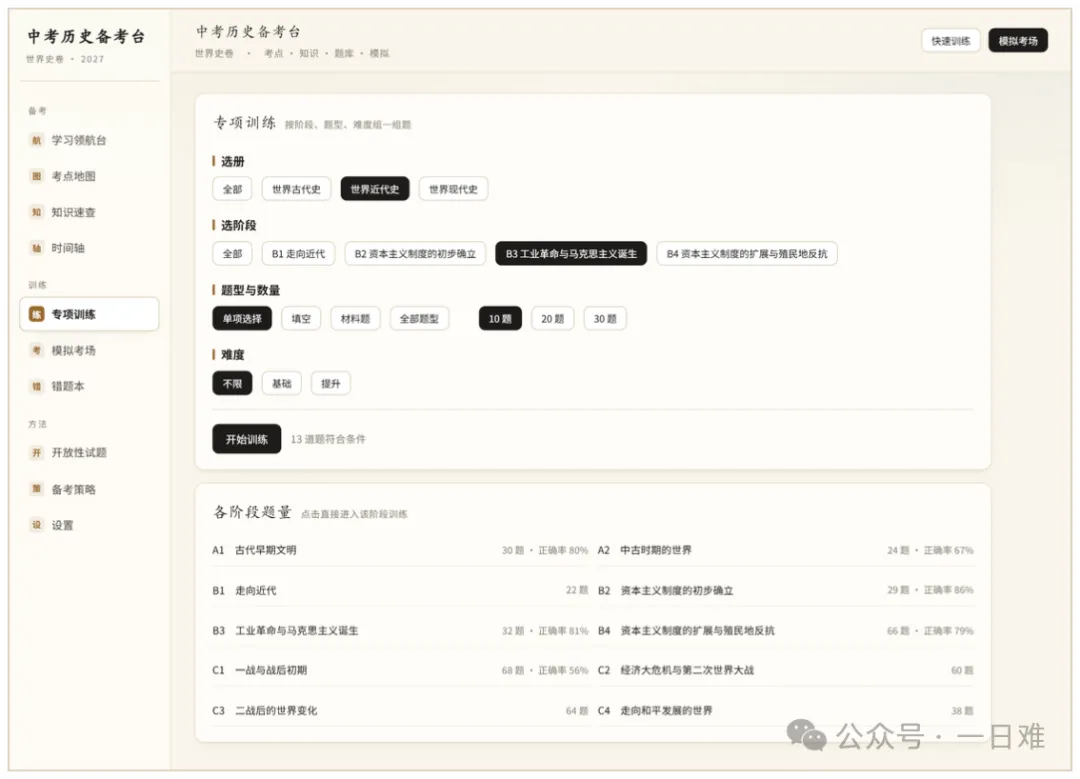This screenshot has height=779, width=1080.
Task: Click the 专项训练 sidebar icon
Action: tap(37, 314)
